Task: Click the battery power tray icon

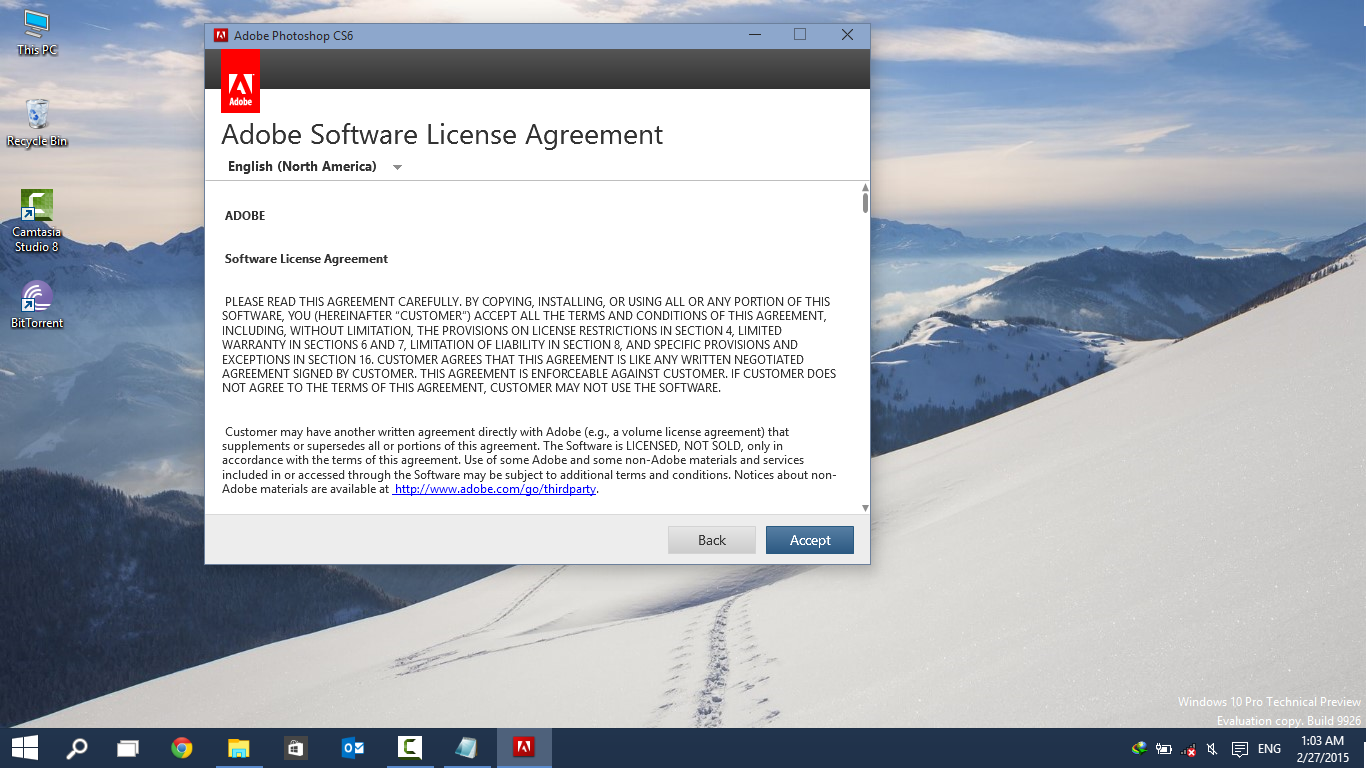Action: pos(1164,748)
